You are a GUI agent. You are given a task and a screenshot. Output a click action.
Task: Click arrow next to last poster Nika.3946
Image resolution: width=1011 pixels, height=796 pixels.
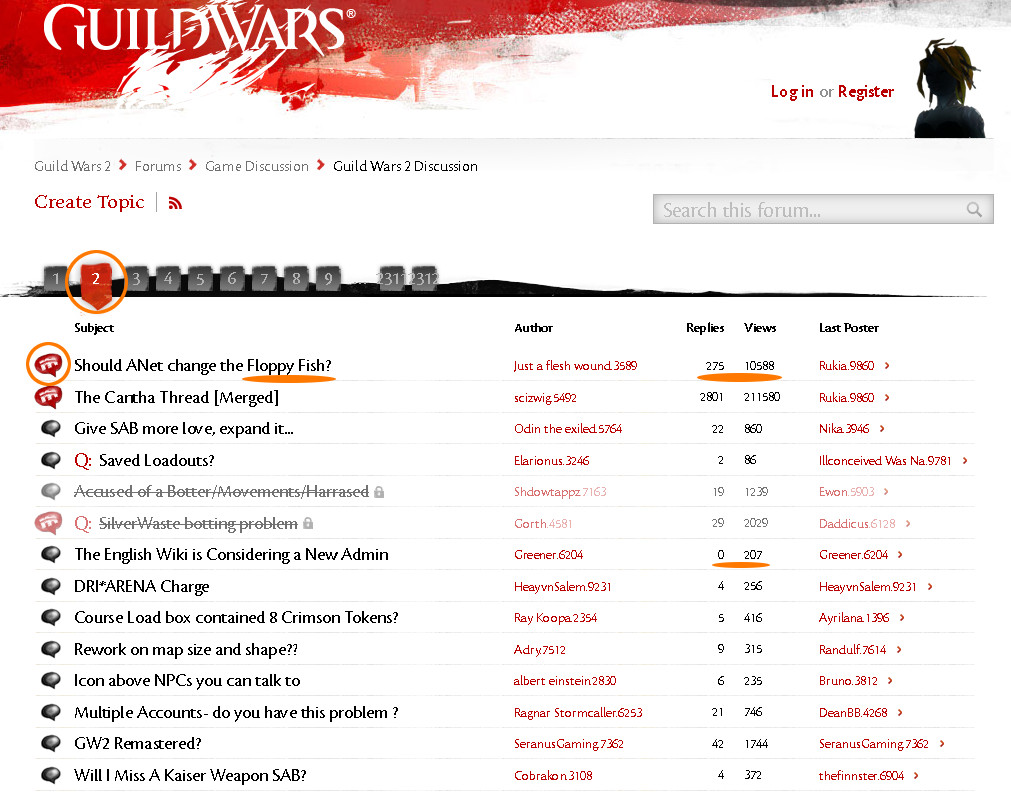coord(882,429)
